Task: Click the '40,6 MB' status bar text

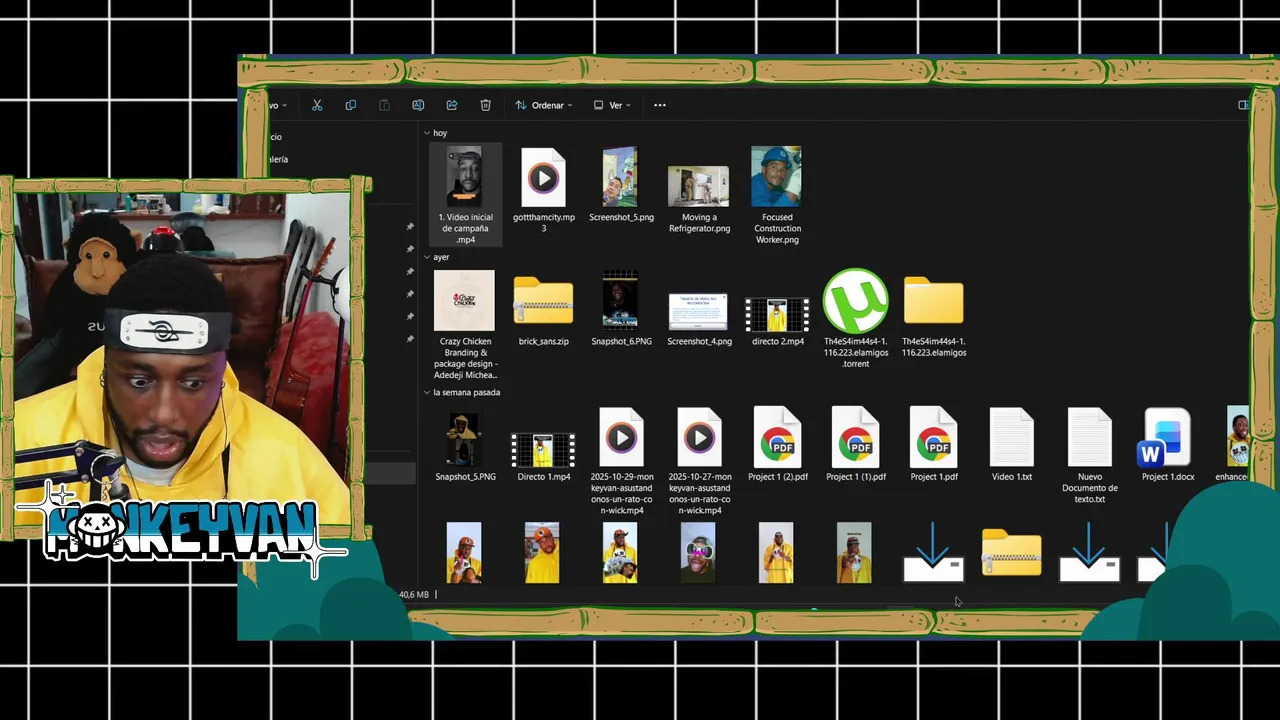Action: tap(414, 595)
